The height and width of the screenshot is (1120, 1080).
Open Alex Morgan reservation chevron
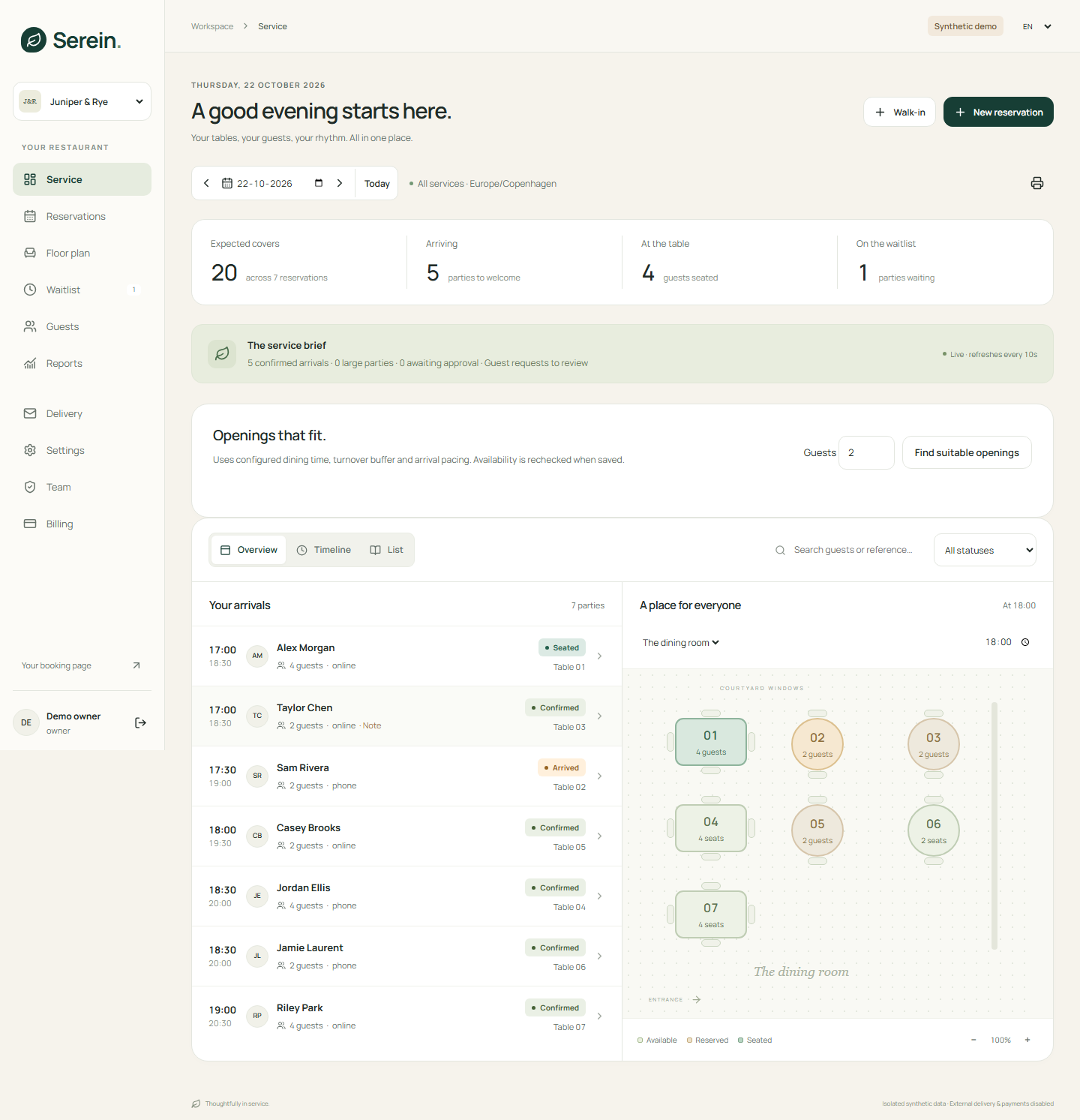[x=599, y=656]
